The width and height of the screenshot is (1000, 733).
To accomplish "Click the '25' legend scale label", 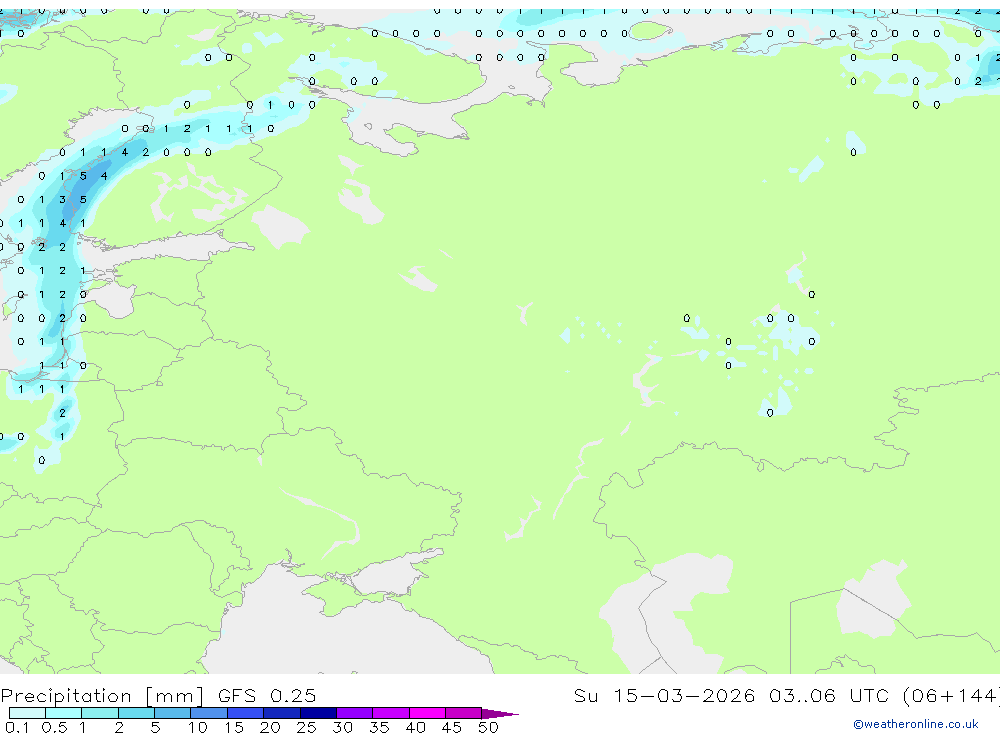I will click(306, 727).
